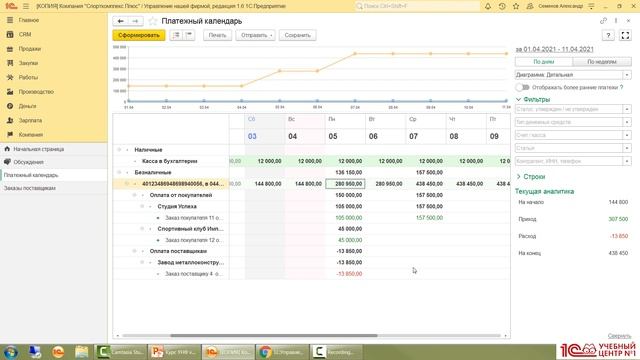Expand the Строки section
This screenshot has width=640, height=360.
pos(531,177)
